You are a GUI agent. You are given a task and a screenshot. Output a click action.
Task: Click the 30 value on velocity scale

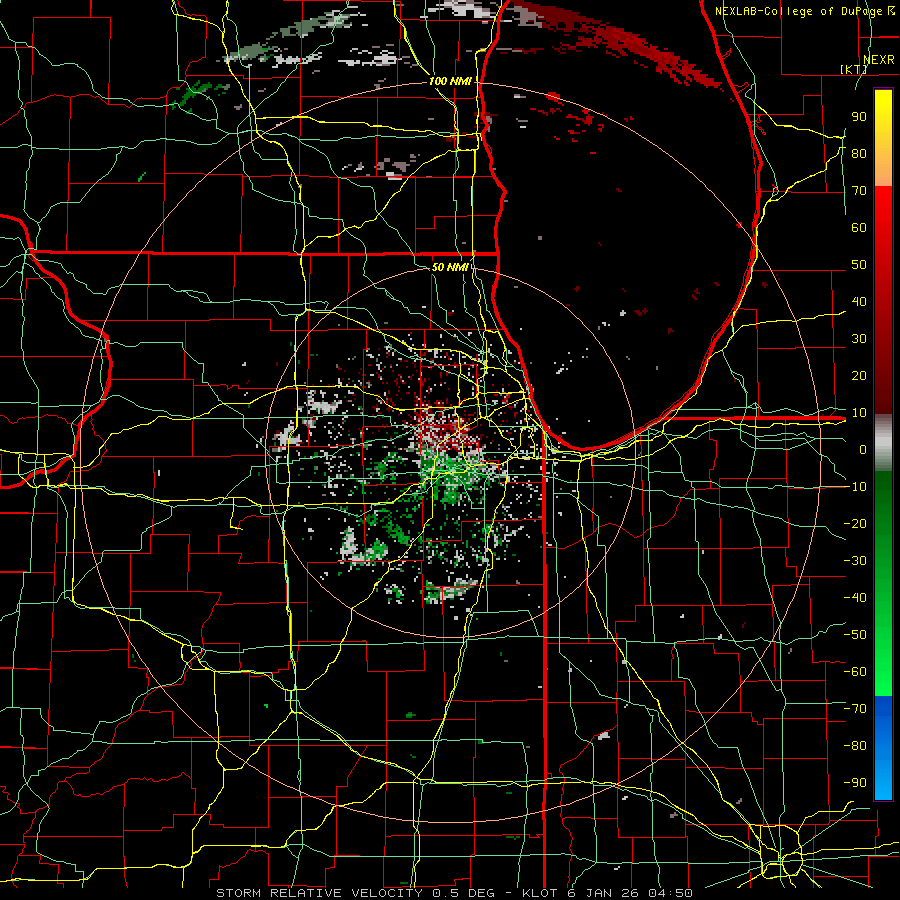859,339
